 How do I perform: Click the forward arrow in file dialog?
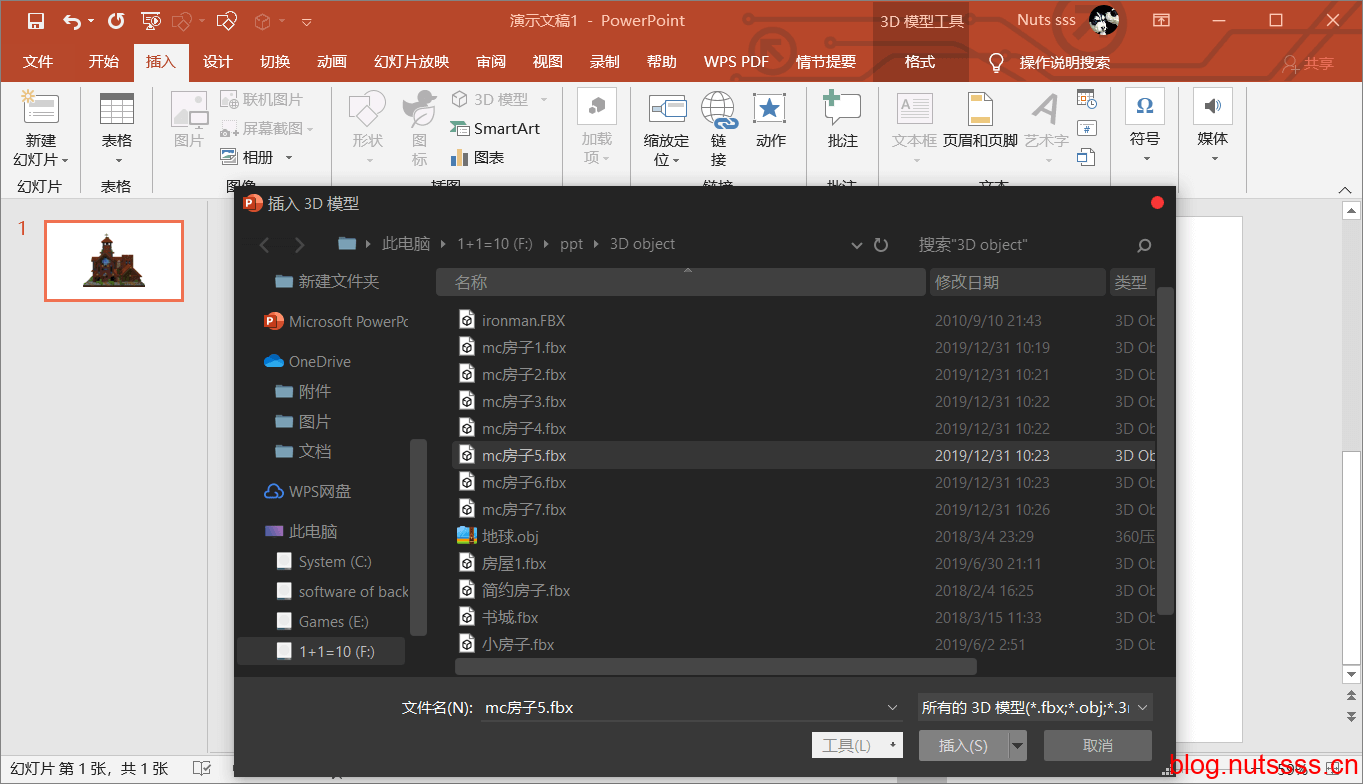pyautogui.click(x=299, y=245)
